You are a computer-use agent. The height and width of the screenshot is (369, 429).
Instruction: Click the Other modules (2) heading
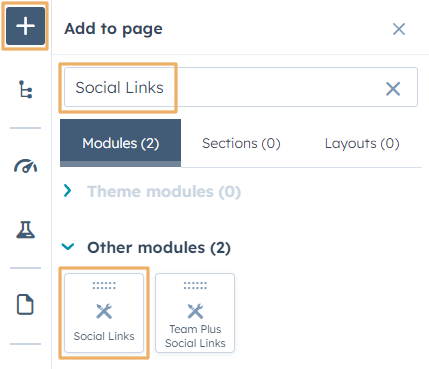pos(159,248)
